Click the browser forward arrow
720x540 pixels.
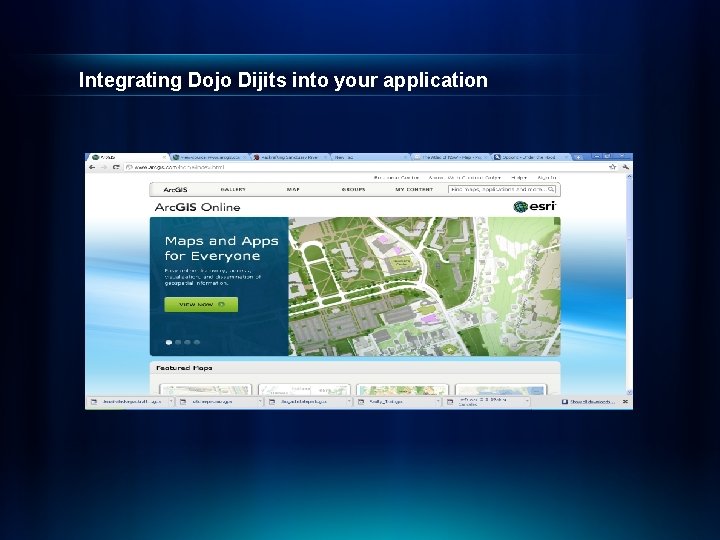click(x=104, y=167)
